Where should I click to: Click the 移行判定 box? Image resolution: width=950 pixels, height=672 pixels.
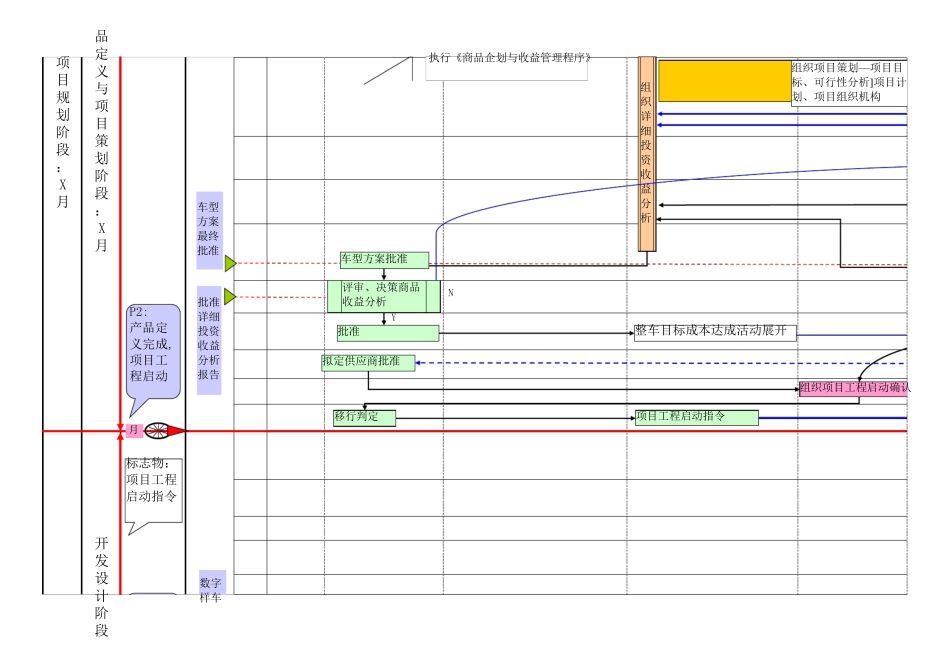(364, 417)
